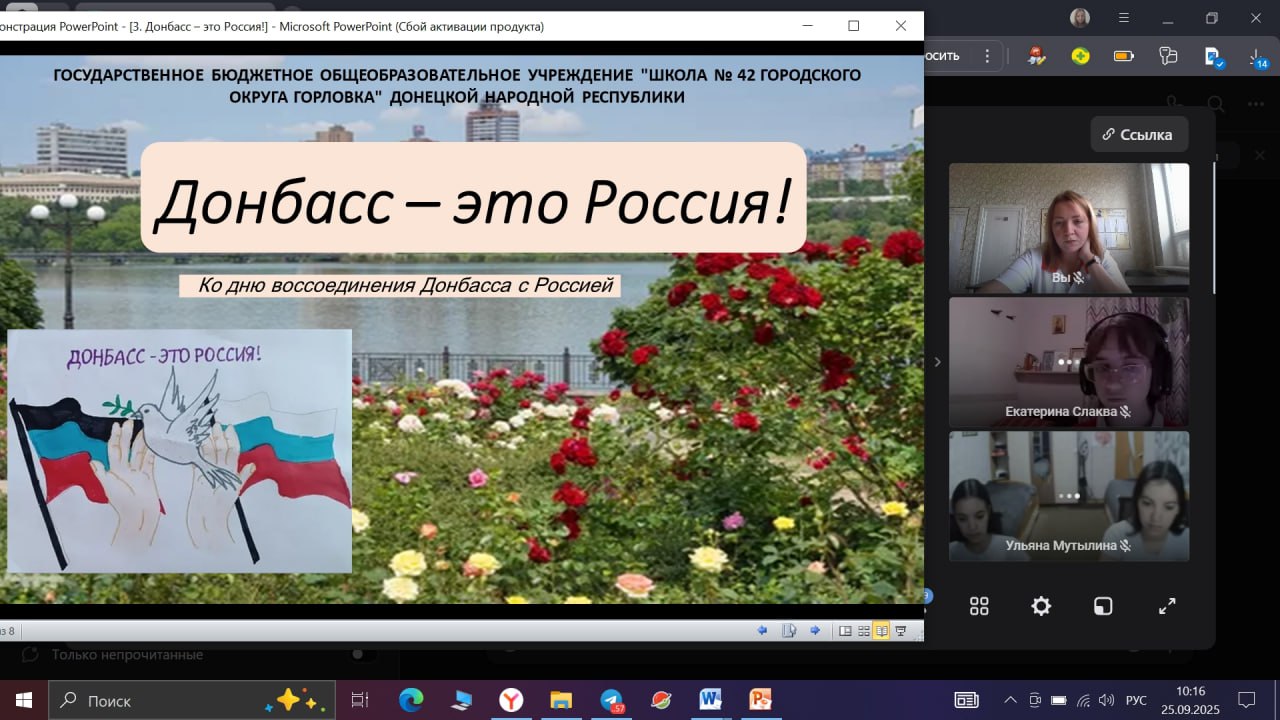The width and height of the screenshot is (1280, 720).
Task: Click camera-in-use tray icon
Action: click(1035, 700)
